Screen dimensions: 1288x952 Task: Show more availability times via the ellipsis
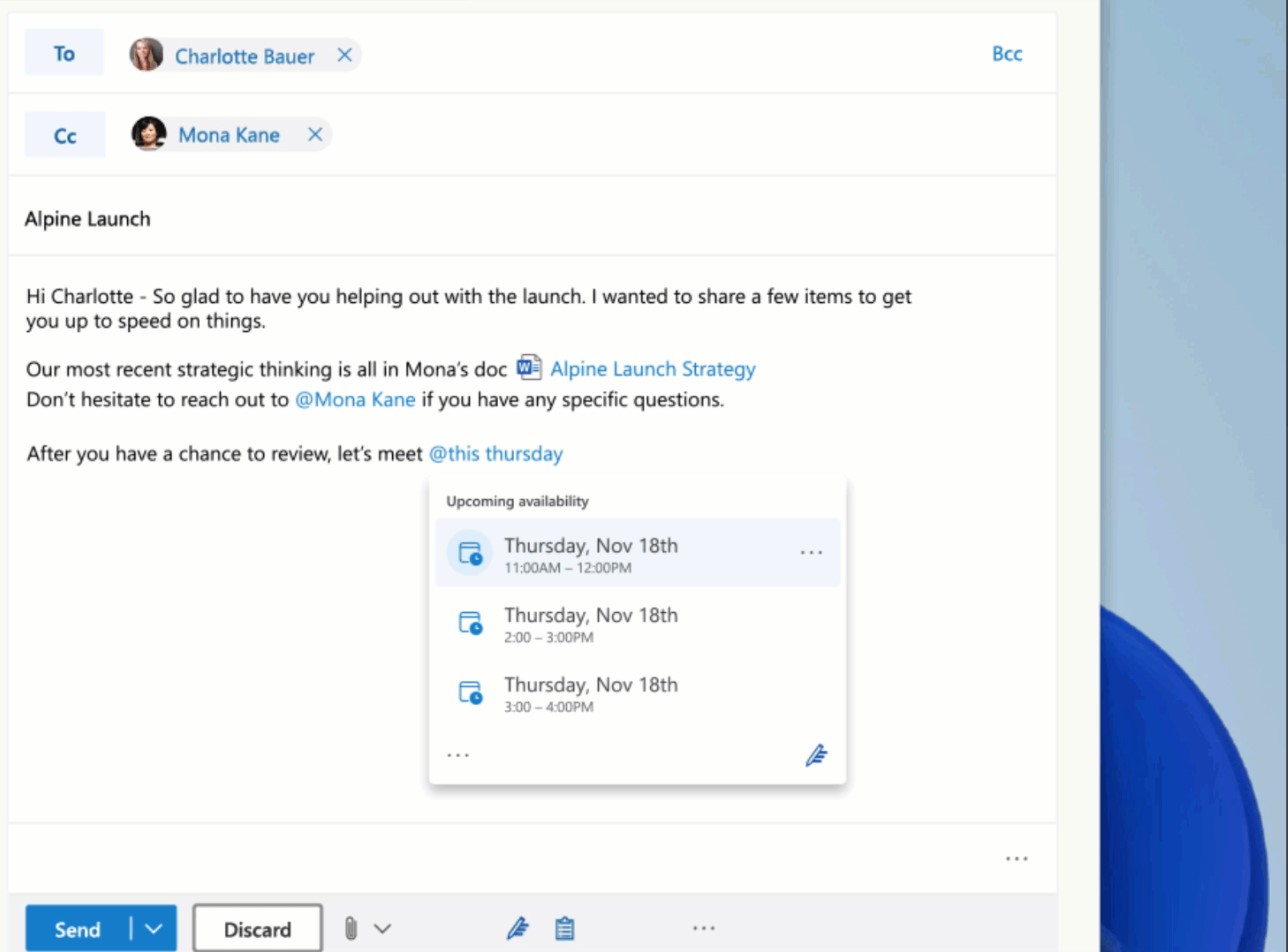coord(458,754)
